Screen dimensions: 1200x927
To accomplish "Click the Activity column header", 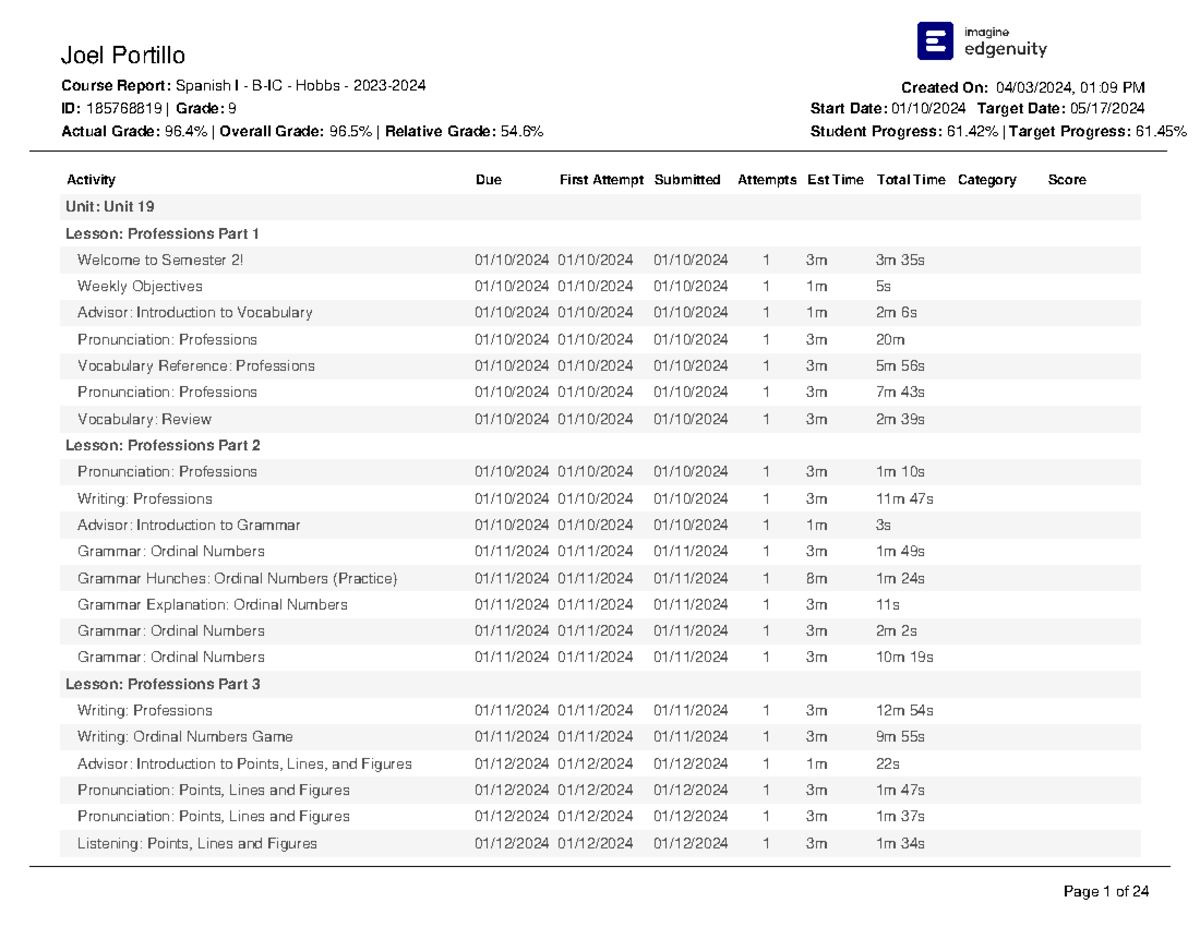I will pos(91,180).
